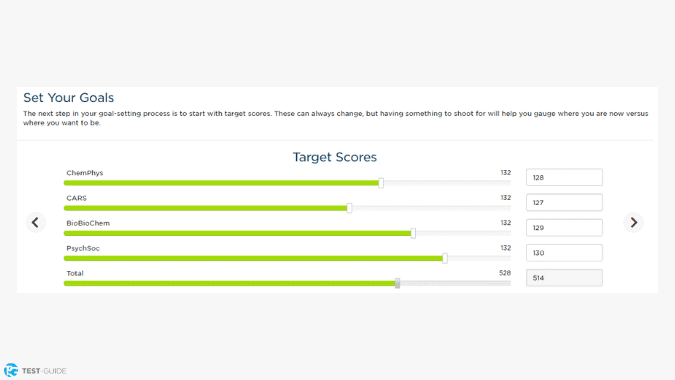This screenshot has width=675, height=380.
Task: Click the Test-Guide text label
Action: click(44, 371)
